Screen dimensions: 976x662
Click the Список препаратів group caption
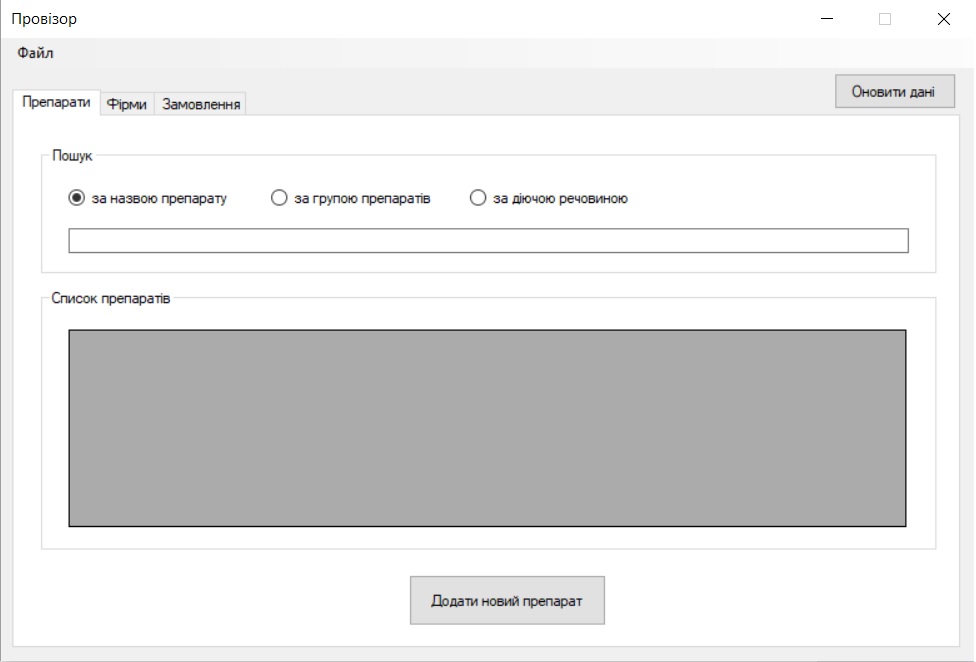point(110,298)
